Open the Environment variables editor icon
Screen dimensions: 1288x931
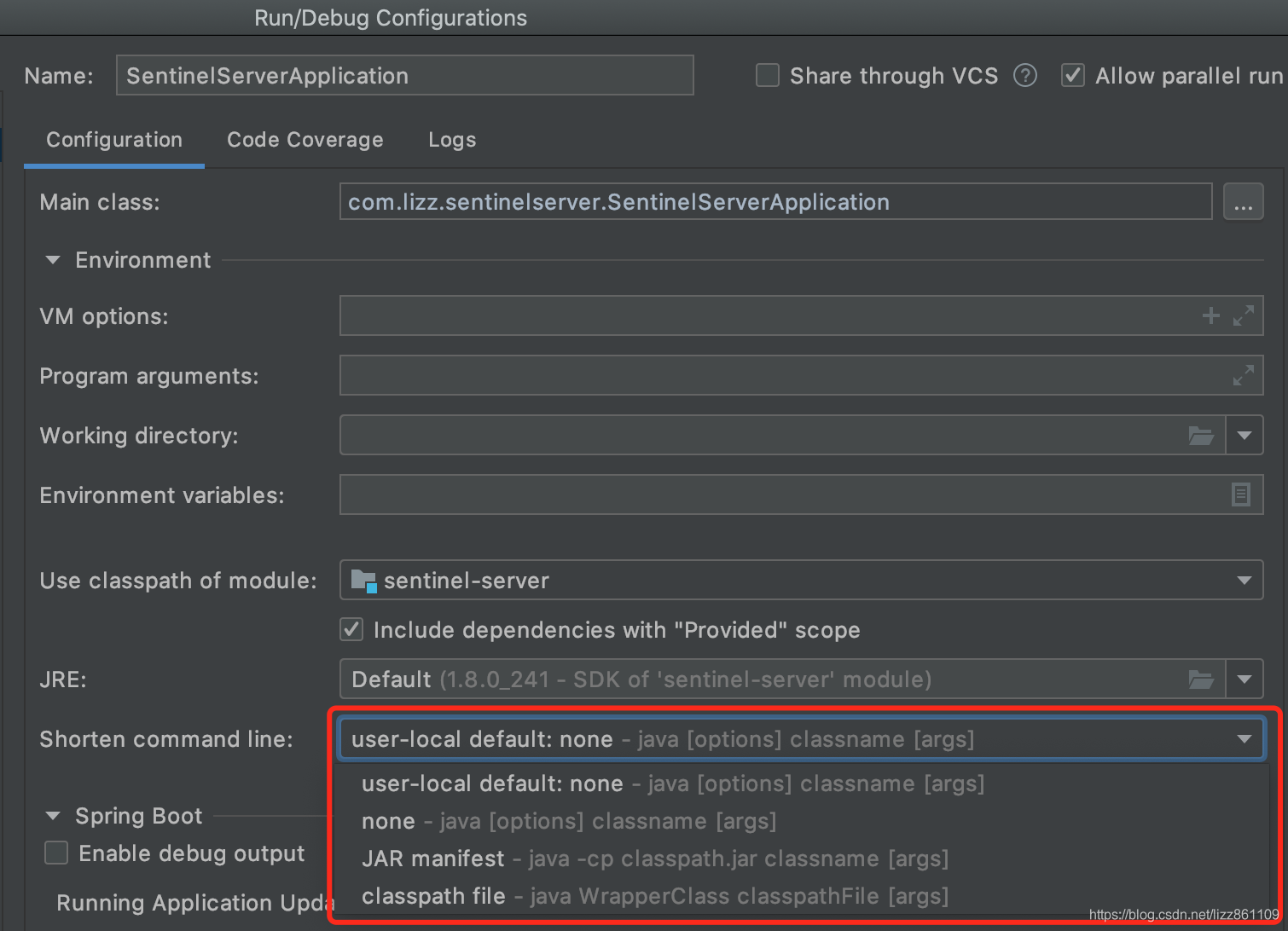tap(1241, 494)
